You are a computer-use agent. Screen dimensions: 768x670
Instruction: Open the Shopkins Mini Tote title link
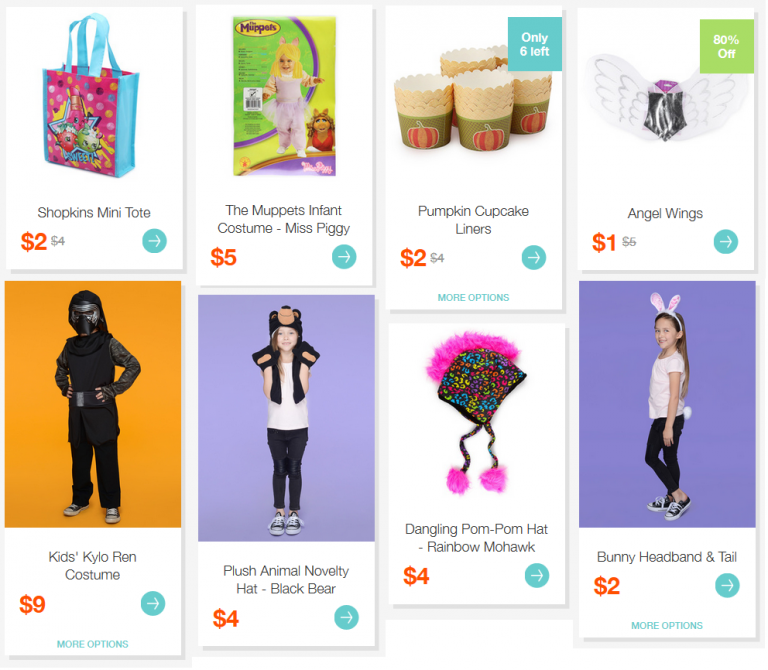pos(94,213)
